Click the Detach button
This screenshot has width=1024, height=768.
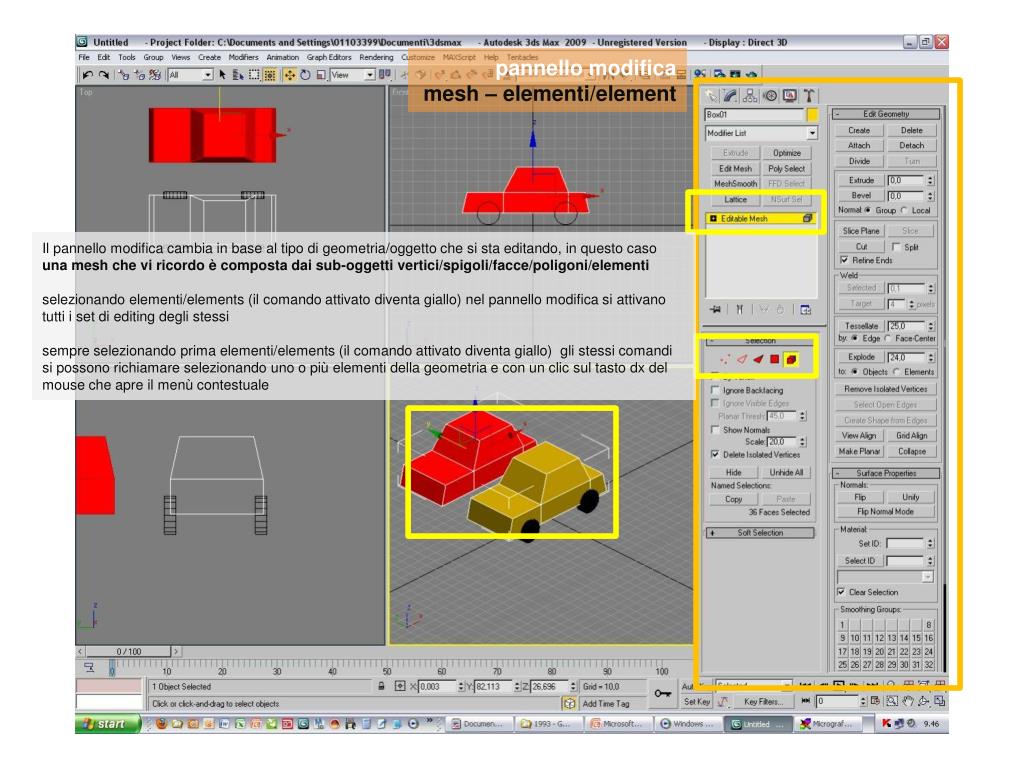pyautogui.click(x=912, y=146)
